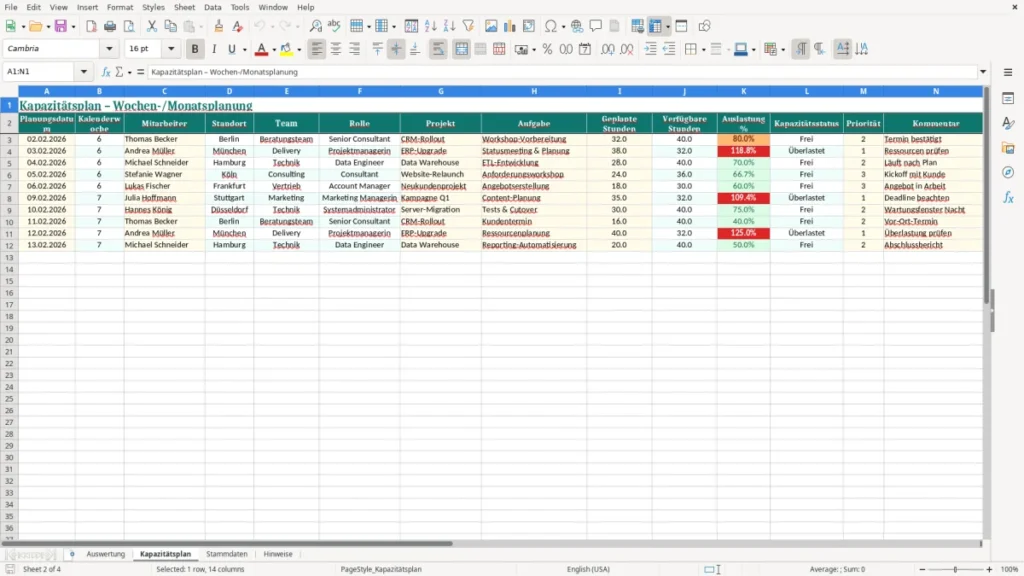Toggle Freeze Rows and Columns
Screen dimensions: 1024x576
point(656,26)
